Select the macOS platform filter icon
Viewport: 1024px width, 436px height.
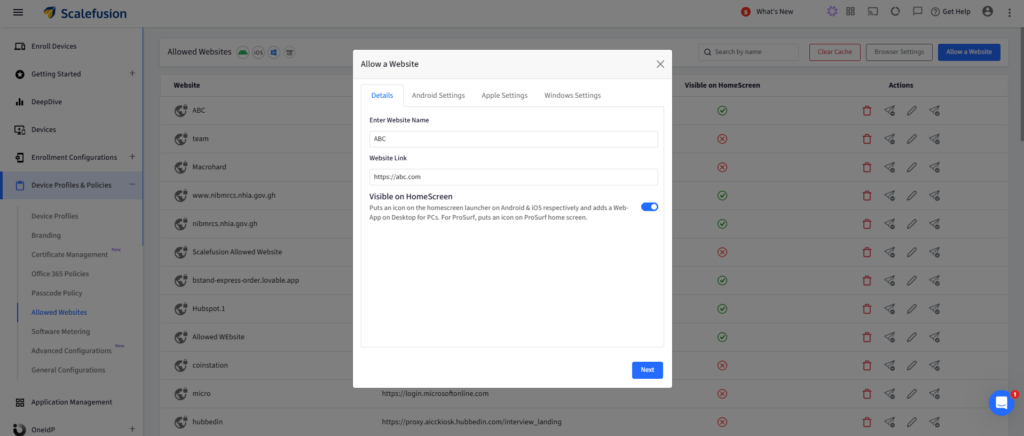click(x=289, y=52)
